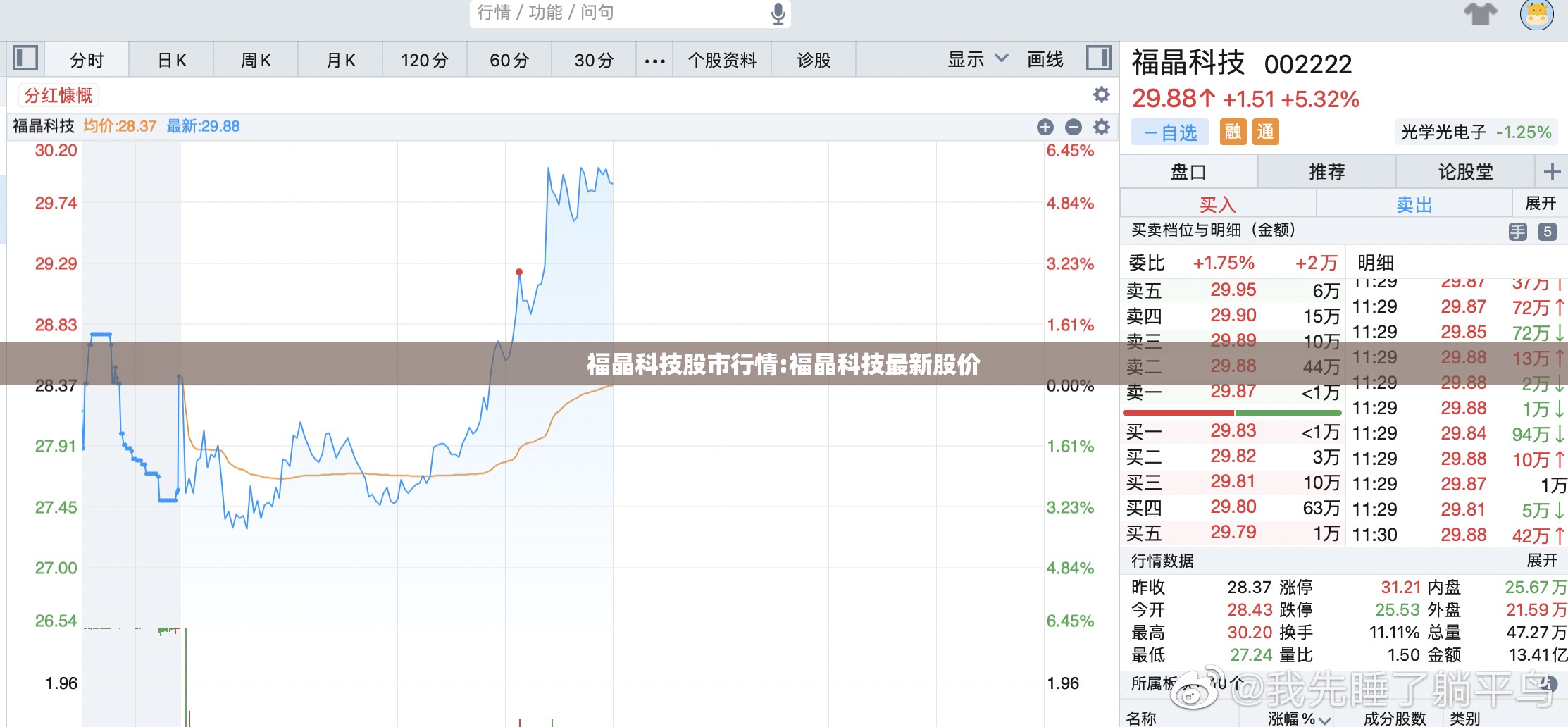The width and height of the screenshot is (1568, 727).
Task: Open the user avatar icon
Action: tap(1536, 14)
